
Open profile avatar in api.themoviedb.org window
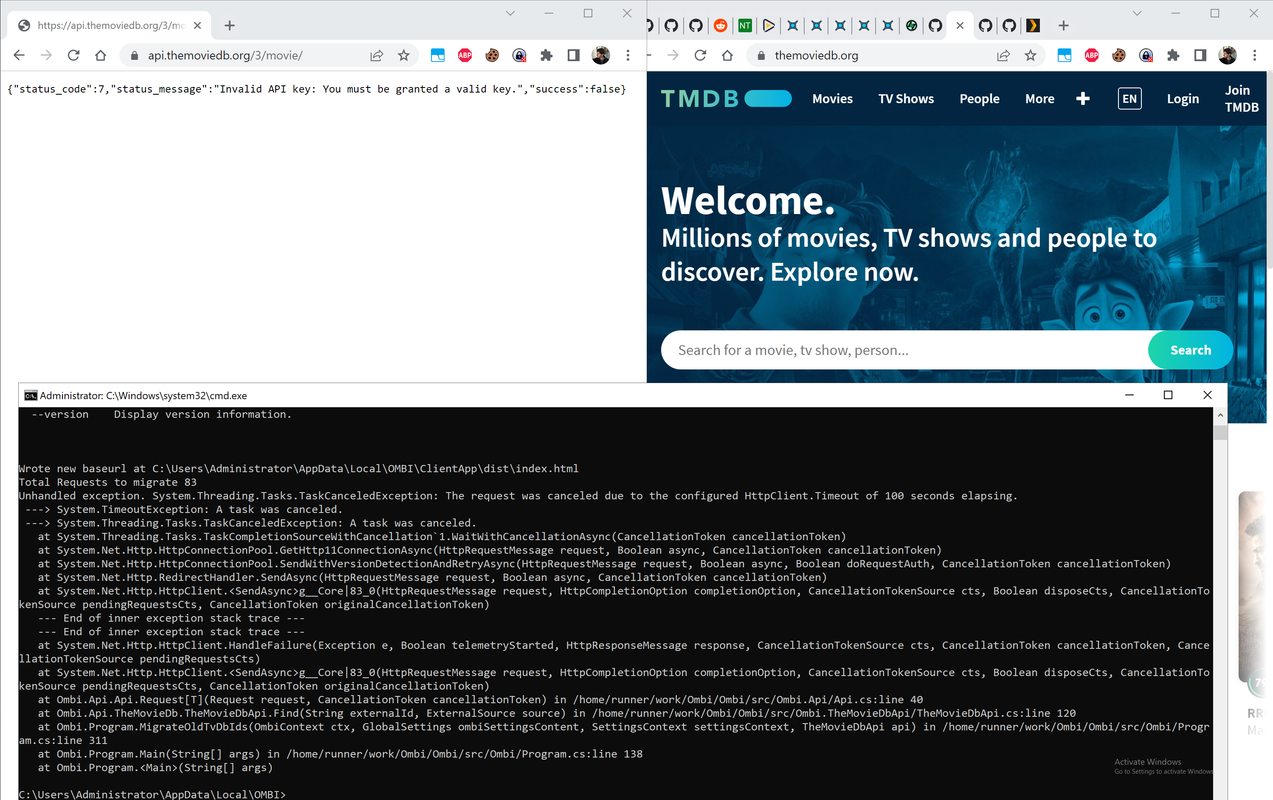[x=600, y=56]
